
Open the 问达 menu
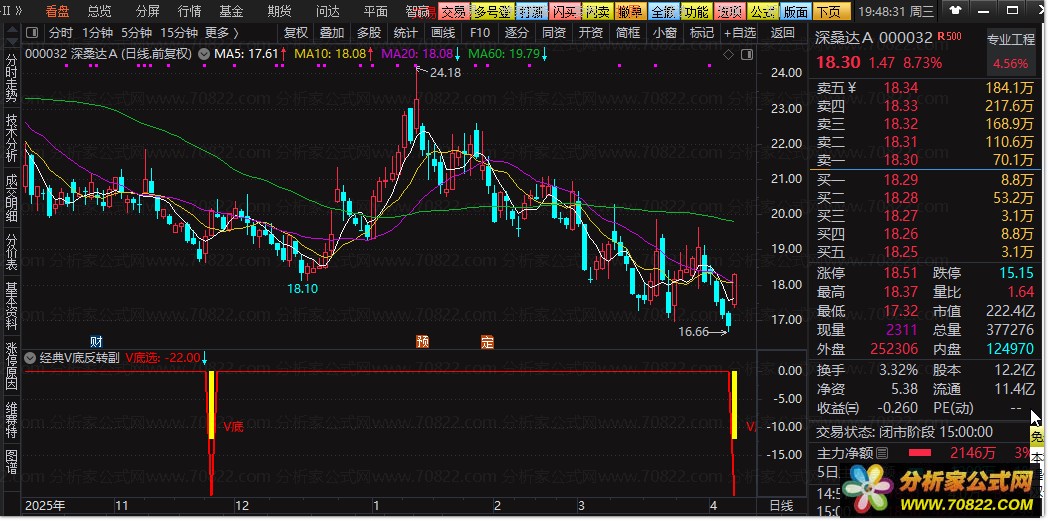click(x=327, y=11)
